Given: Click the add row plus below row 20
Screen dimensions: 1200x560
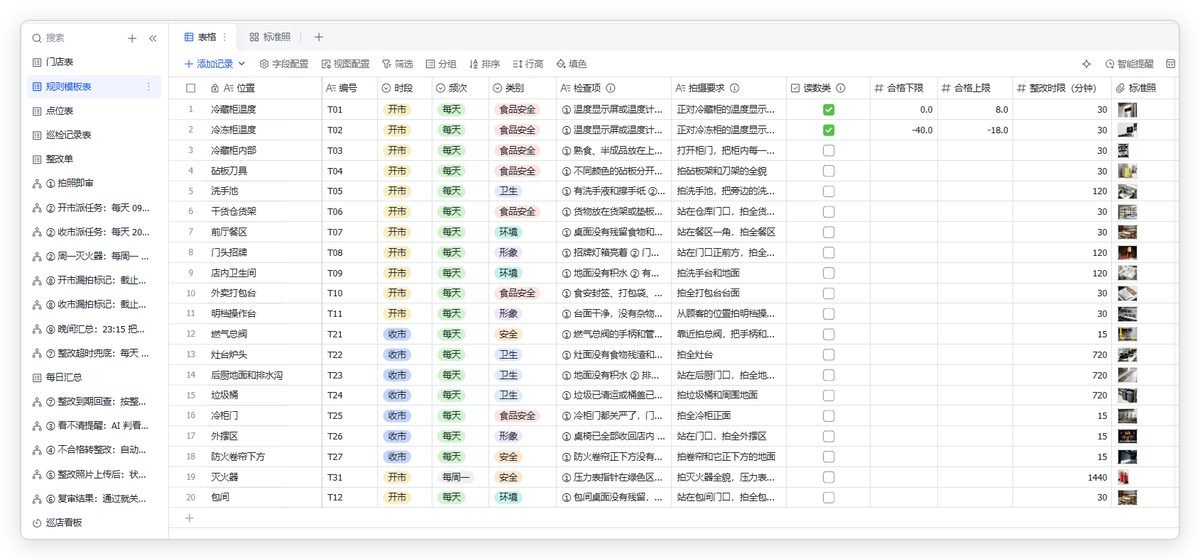Looking at the screenshot, I should tap(190, 517).
